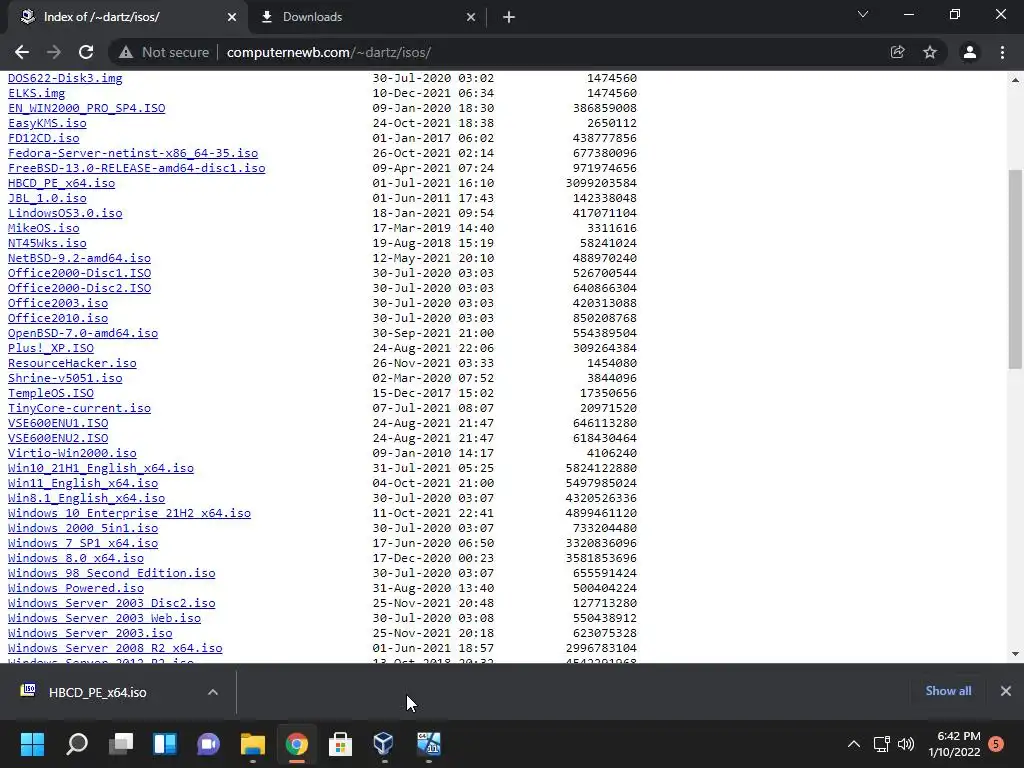The width and height of the screenshot is (1024, 768).
Task: Bookmark this page with the star icon
Action: click(x=930, y=52)
